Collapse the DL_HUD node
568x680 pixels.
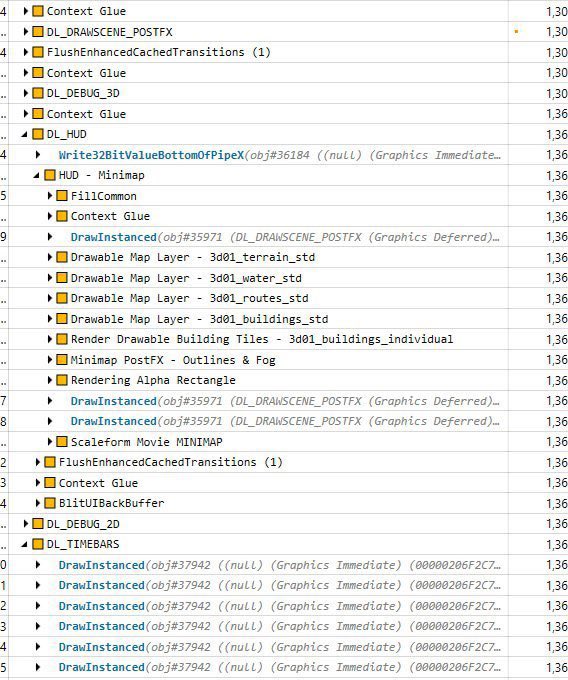(25, 135)
